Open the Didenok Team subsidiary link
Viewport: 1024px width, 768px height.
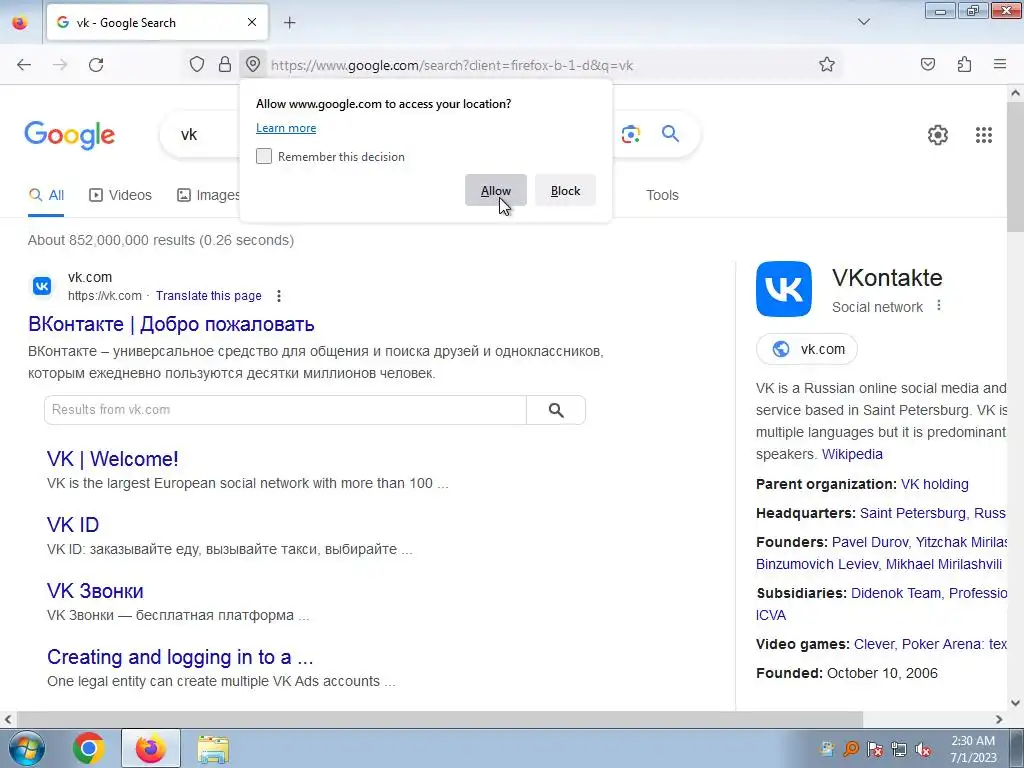895,593
